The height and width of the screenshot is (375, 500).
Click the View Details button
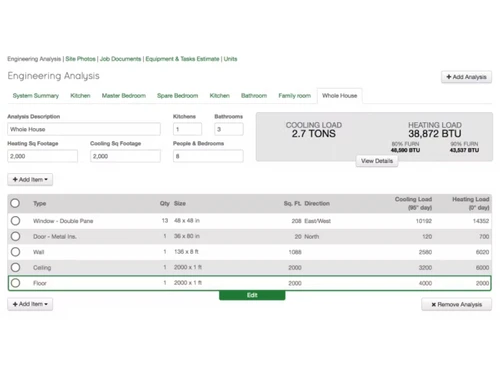pos(377,161)
